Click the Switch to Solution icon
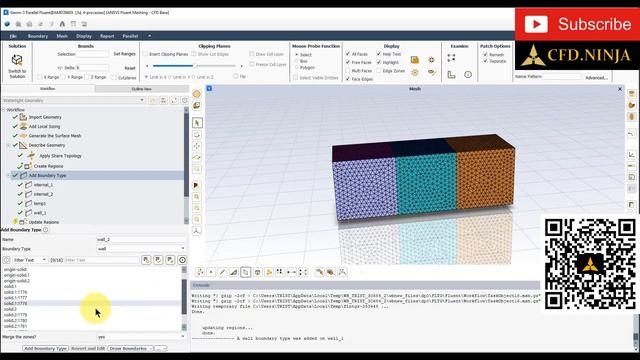This screenshot has width=640, height=360. [17, 60]
